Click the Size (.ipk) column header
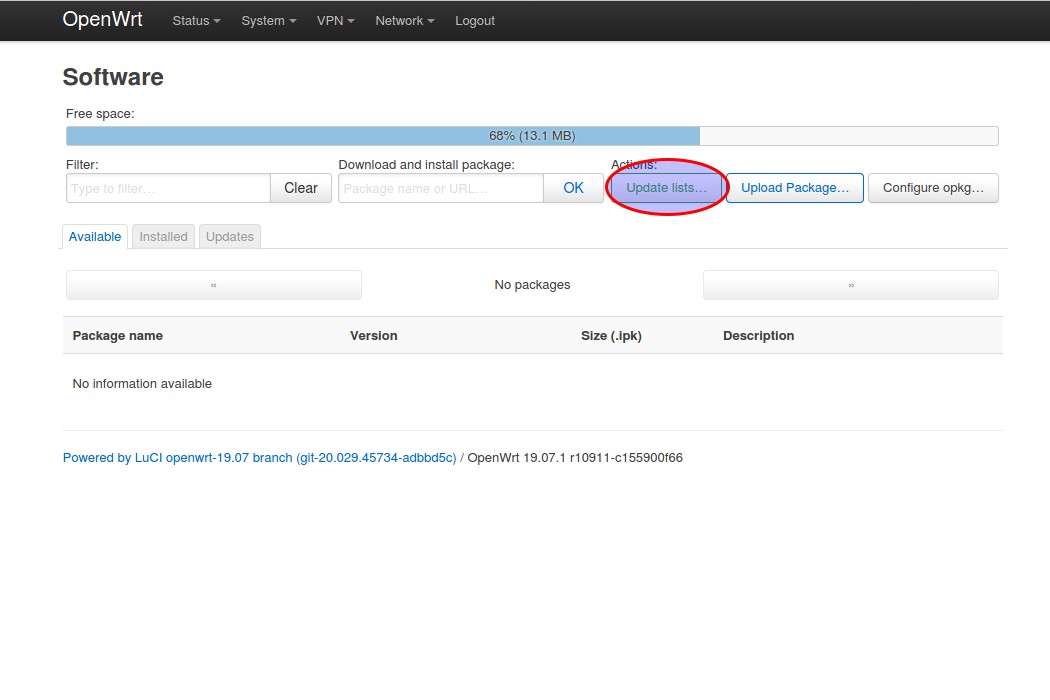 (611, 336)
